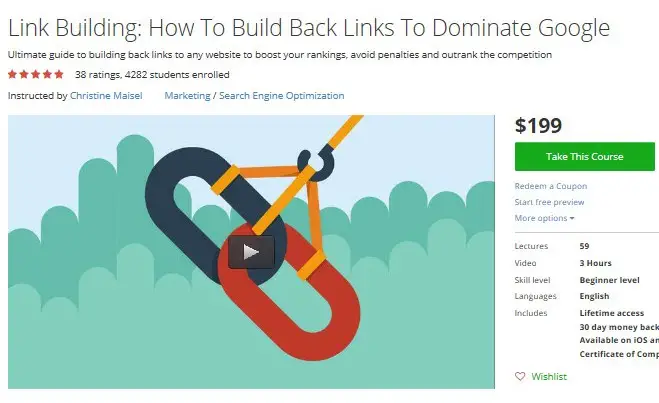Viewport: 659px width, 403px height.
Task: Start free preview of the course
Action: tap(549, 202)
